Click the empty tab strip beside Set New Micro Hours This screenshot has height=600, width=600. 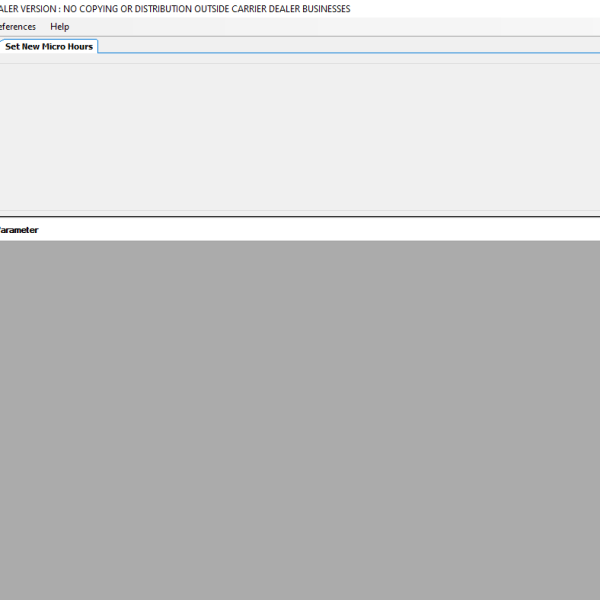coord(350,46)
